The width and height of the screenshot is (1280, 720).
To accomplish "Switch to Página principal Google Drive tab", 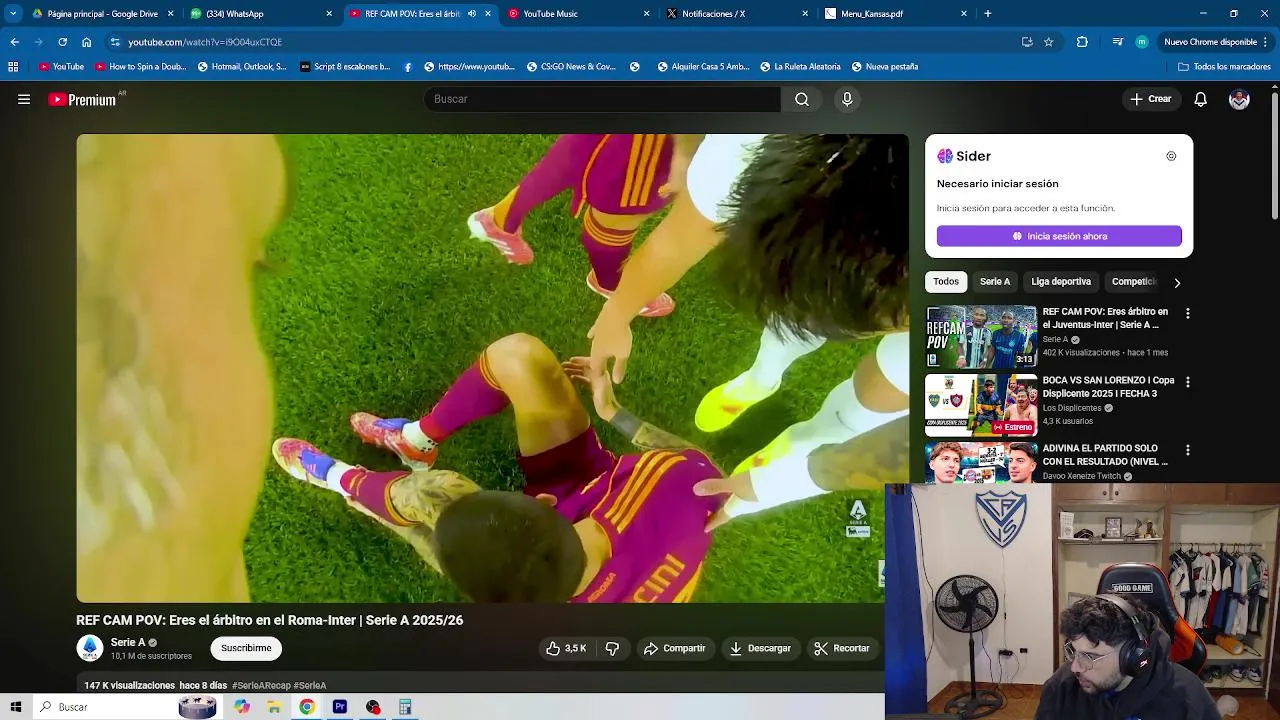I will tap(102, 14).
